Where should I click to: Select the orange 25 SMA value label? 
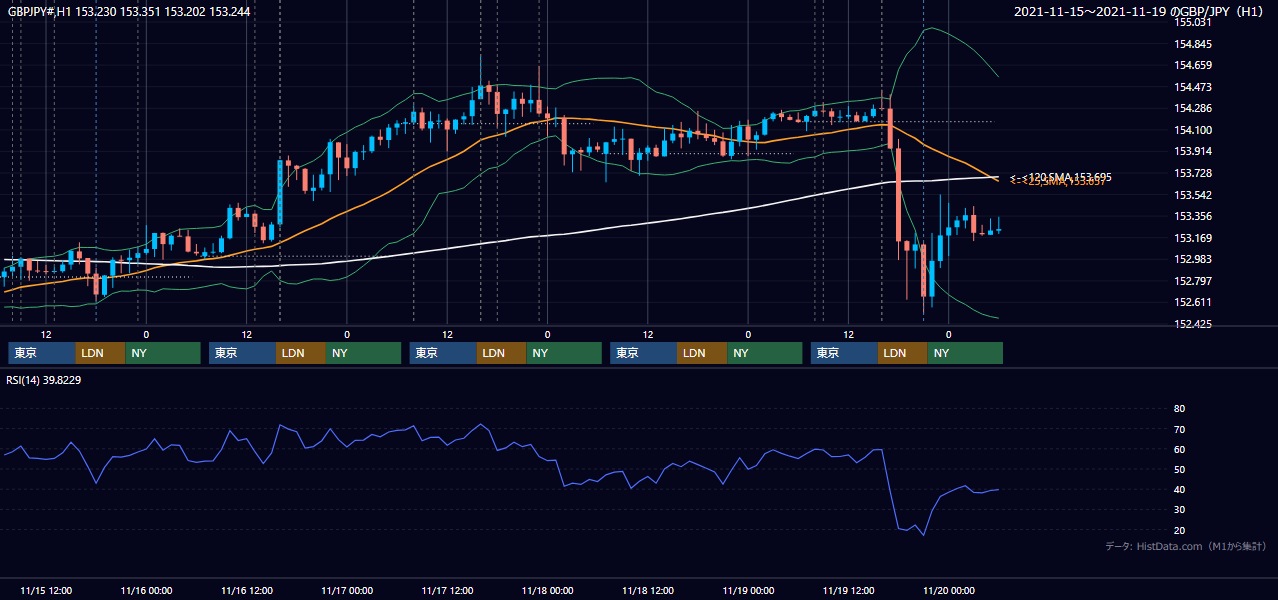click(1058, 182)
